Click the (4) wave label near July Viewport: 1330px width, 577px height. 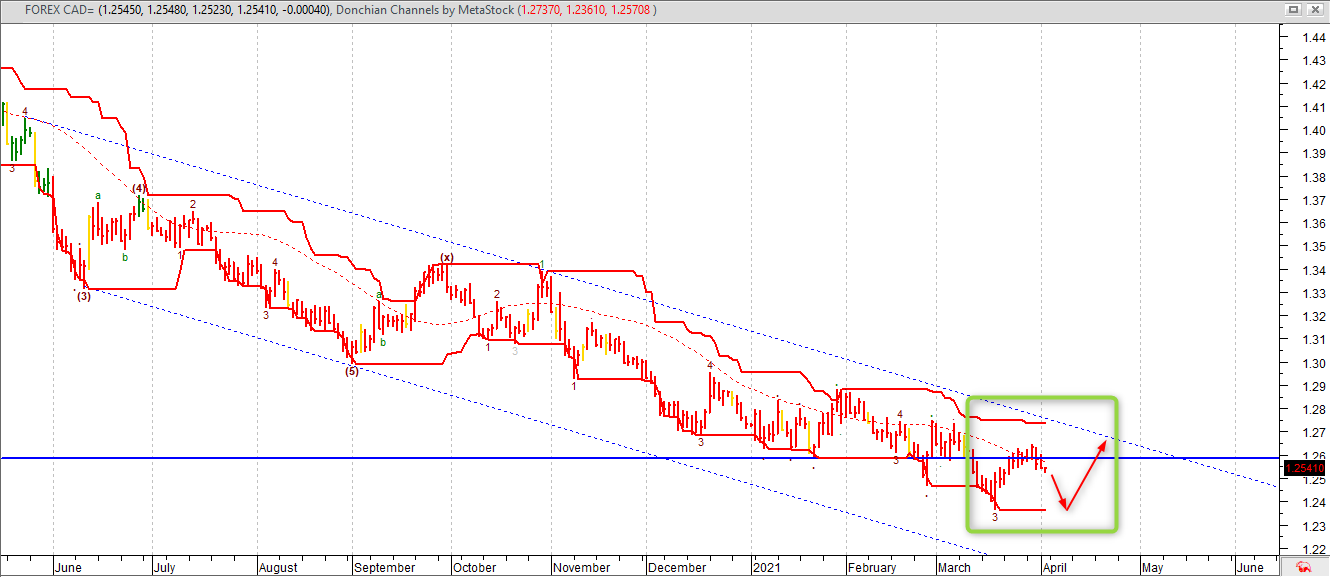[x=140, y=187]
